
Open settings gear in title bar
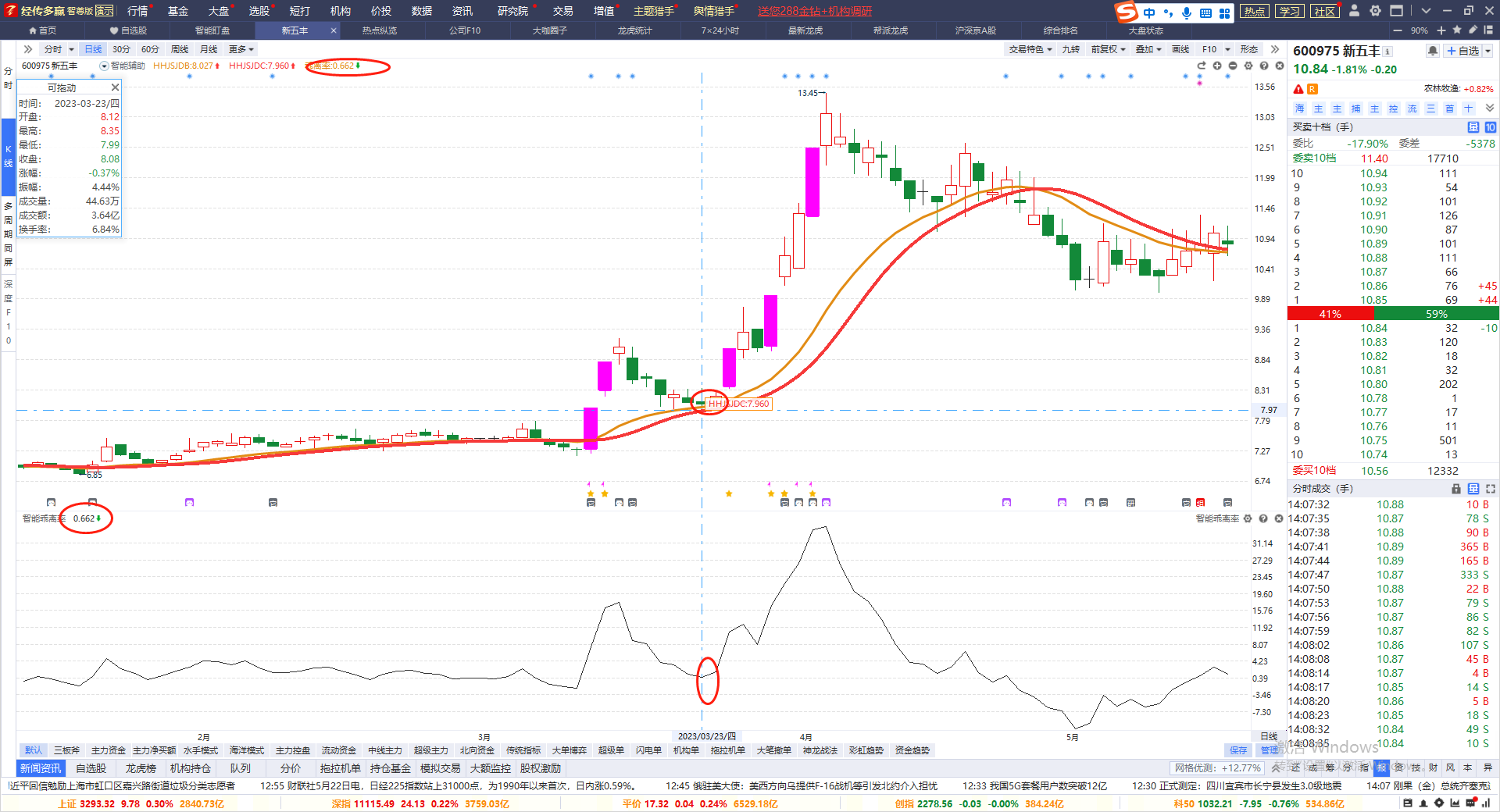[x=1376, y=11]
